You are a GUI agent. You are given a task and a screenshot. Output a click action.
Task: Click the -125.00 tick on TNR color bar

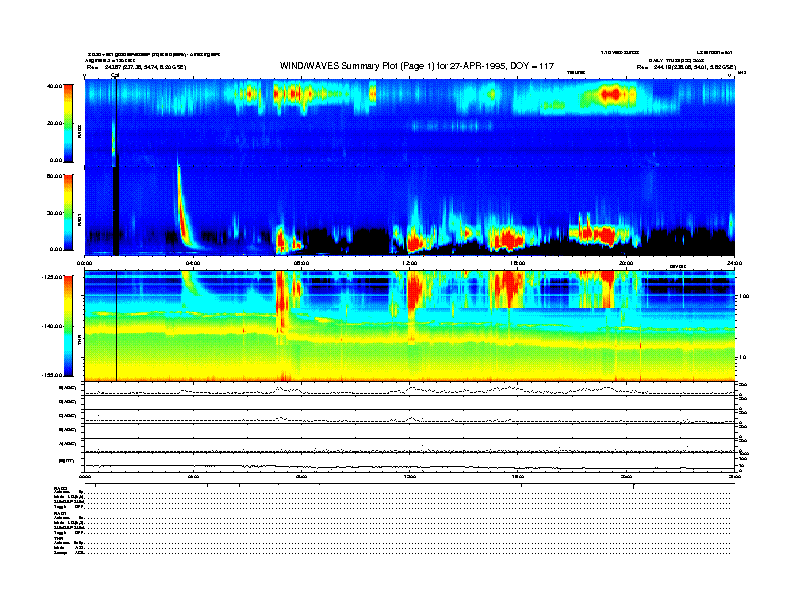[x=52, y=277]
